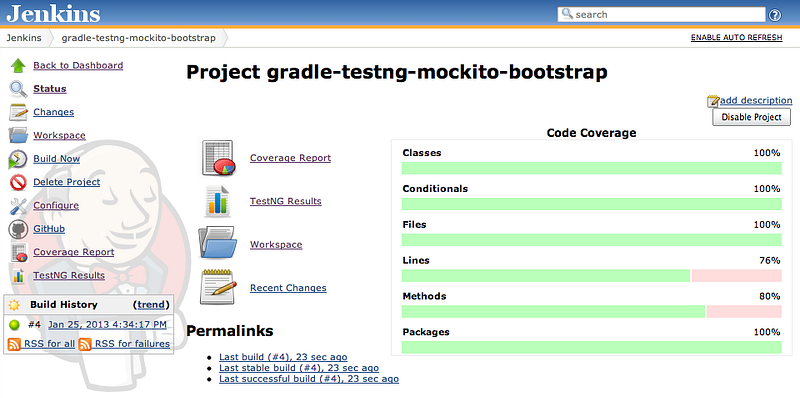800x398 pixels.
Task: Click the RSS for failures feed icon
Action: click(85, 344)
